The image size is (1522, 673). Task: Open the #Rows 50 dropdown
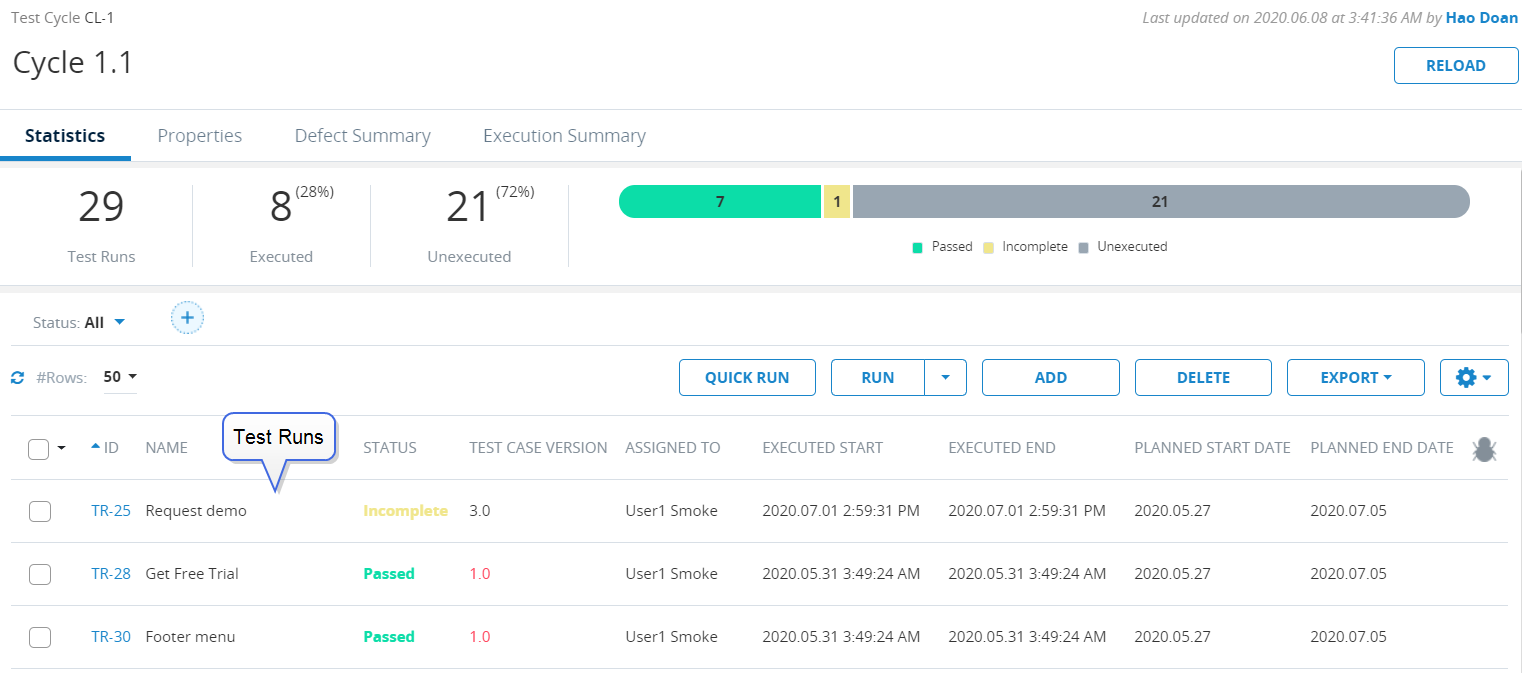[120, 377]
